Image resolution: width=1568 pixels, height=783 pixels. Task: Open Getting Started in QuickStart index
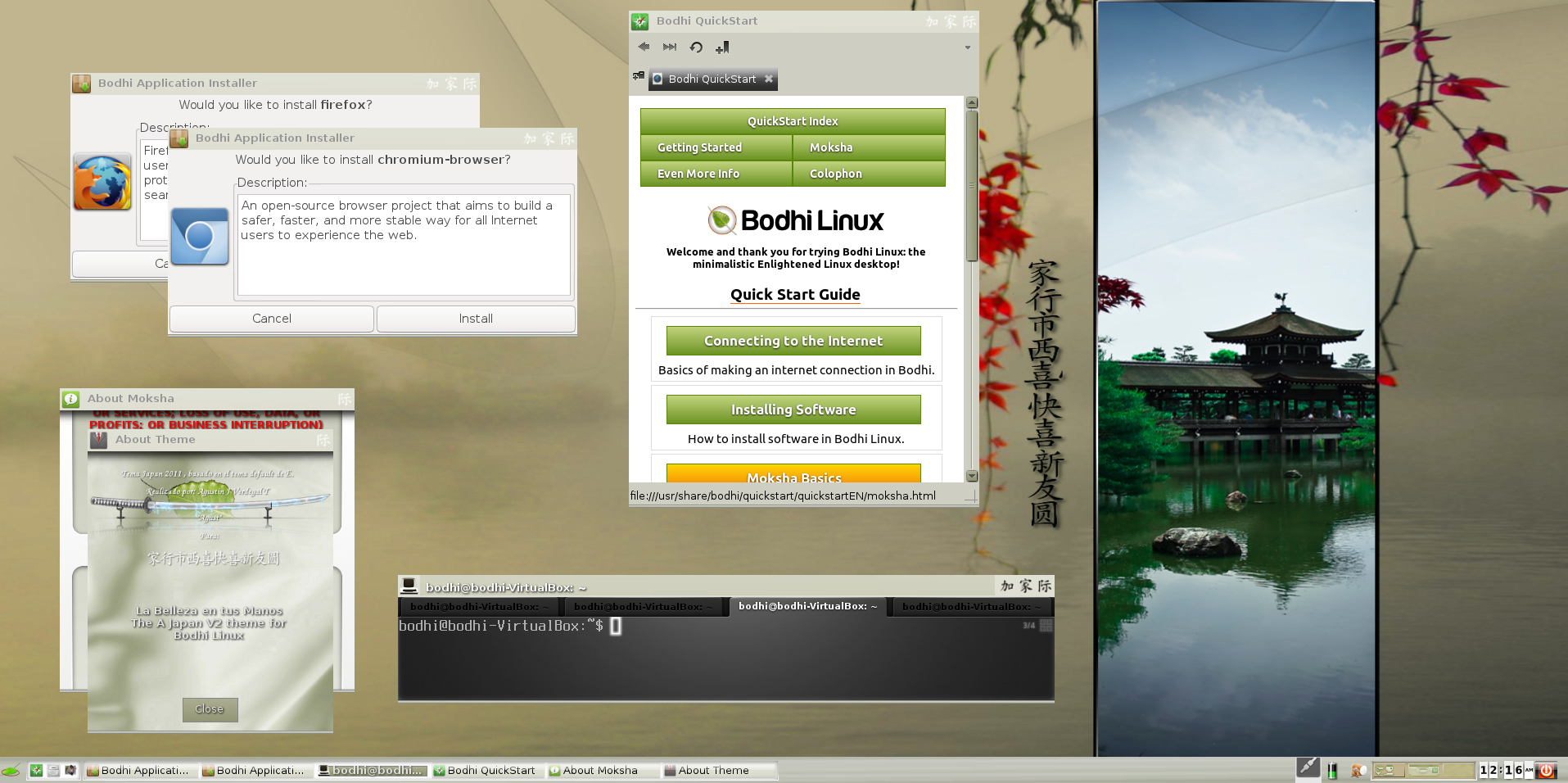[x=716, y=147]
